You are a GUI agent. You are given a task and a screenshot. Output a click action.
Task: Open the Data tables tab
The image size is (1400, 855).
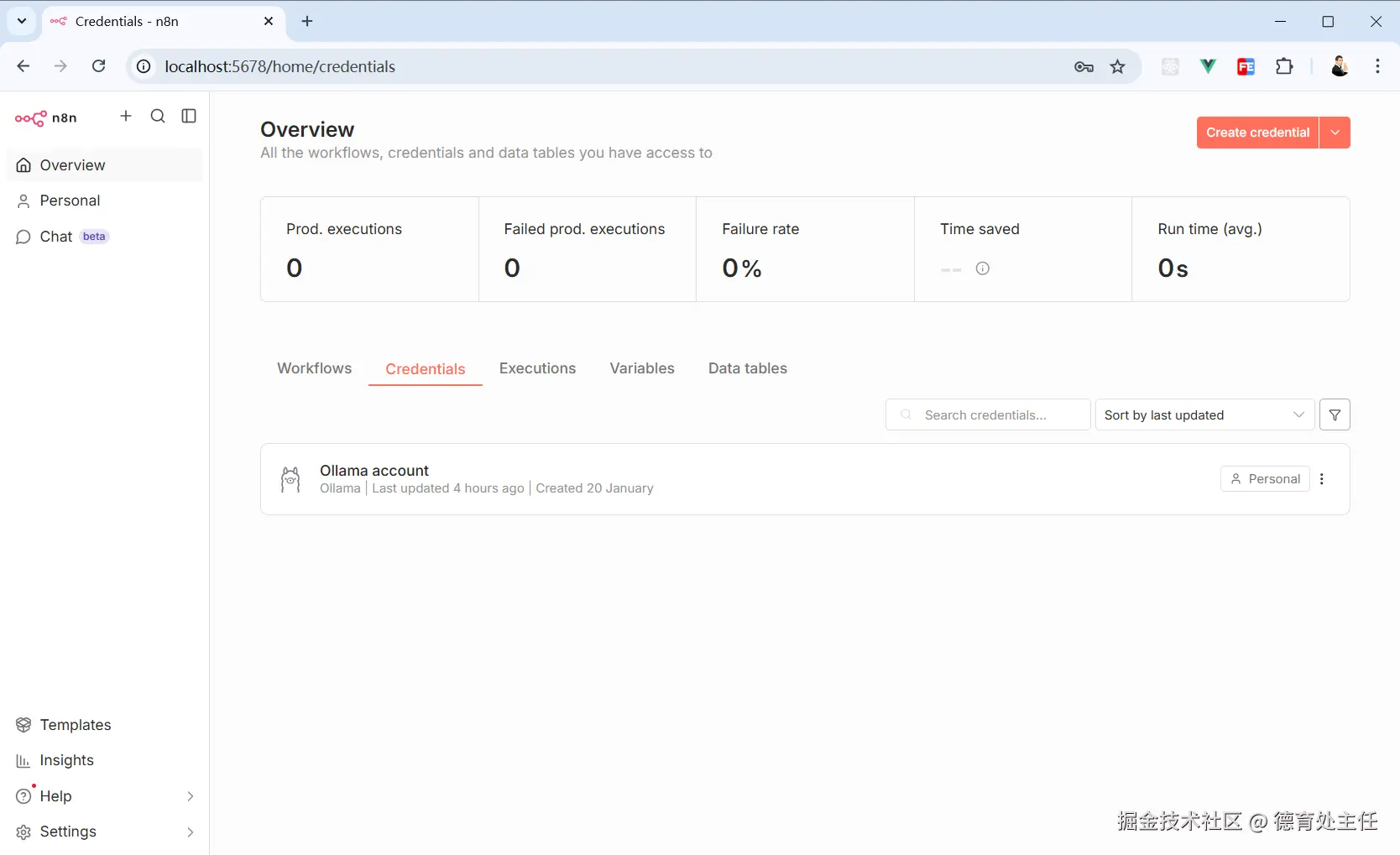(x=748, y=368)
